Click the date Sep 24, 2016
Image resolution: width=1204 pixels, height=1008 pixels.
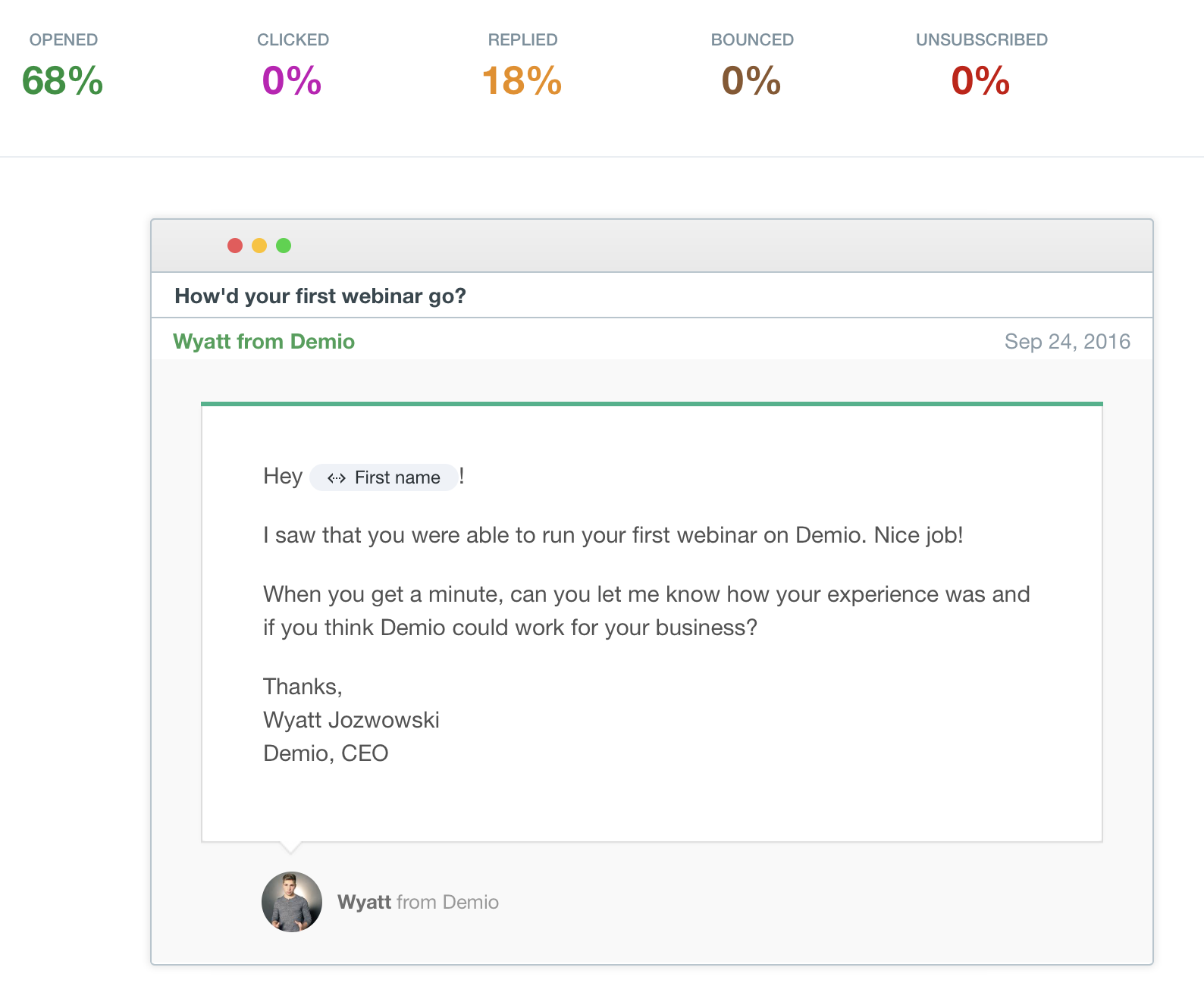tap(1068, 341)
